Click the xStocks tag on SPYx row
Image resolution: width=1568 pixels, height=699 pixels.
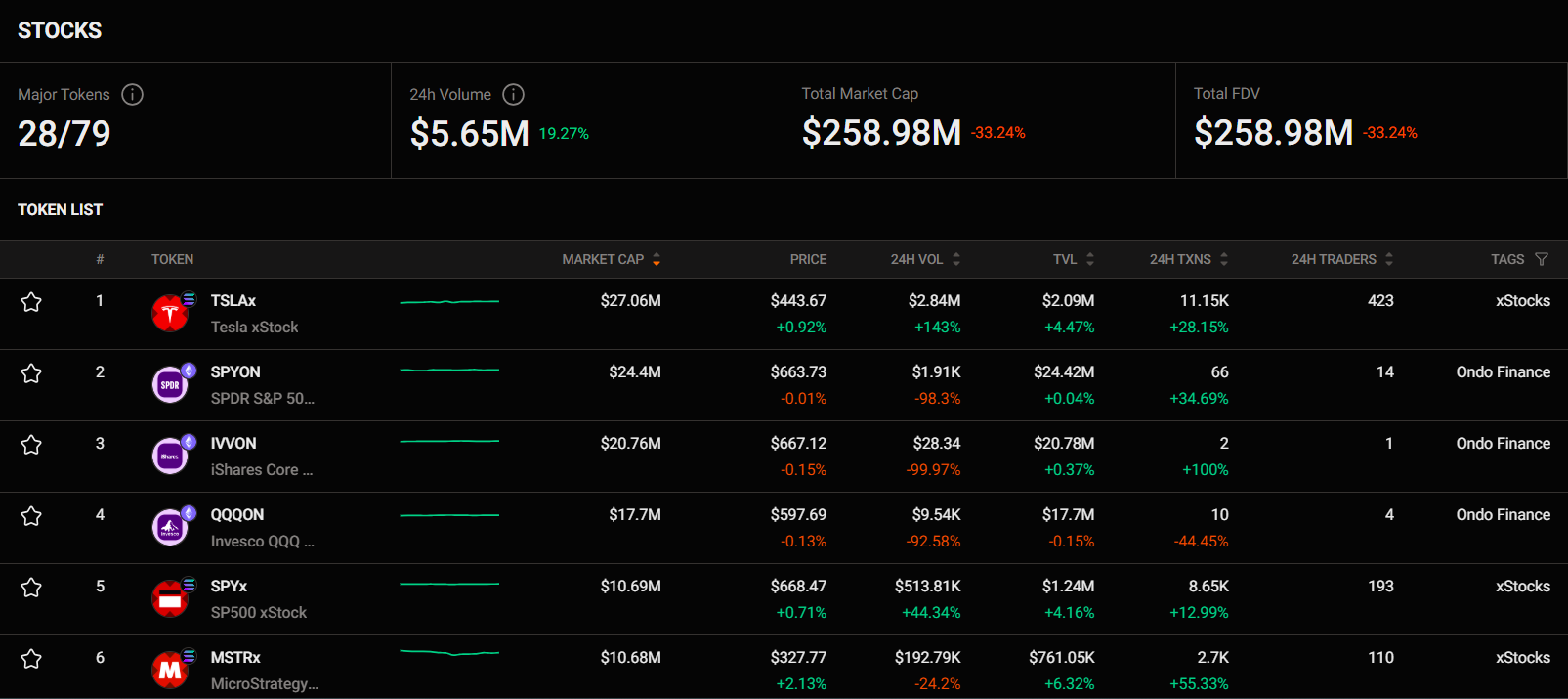pyautogui.click(x=1523, y=587)
